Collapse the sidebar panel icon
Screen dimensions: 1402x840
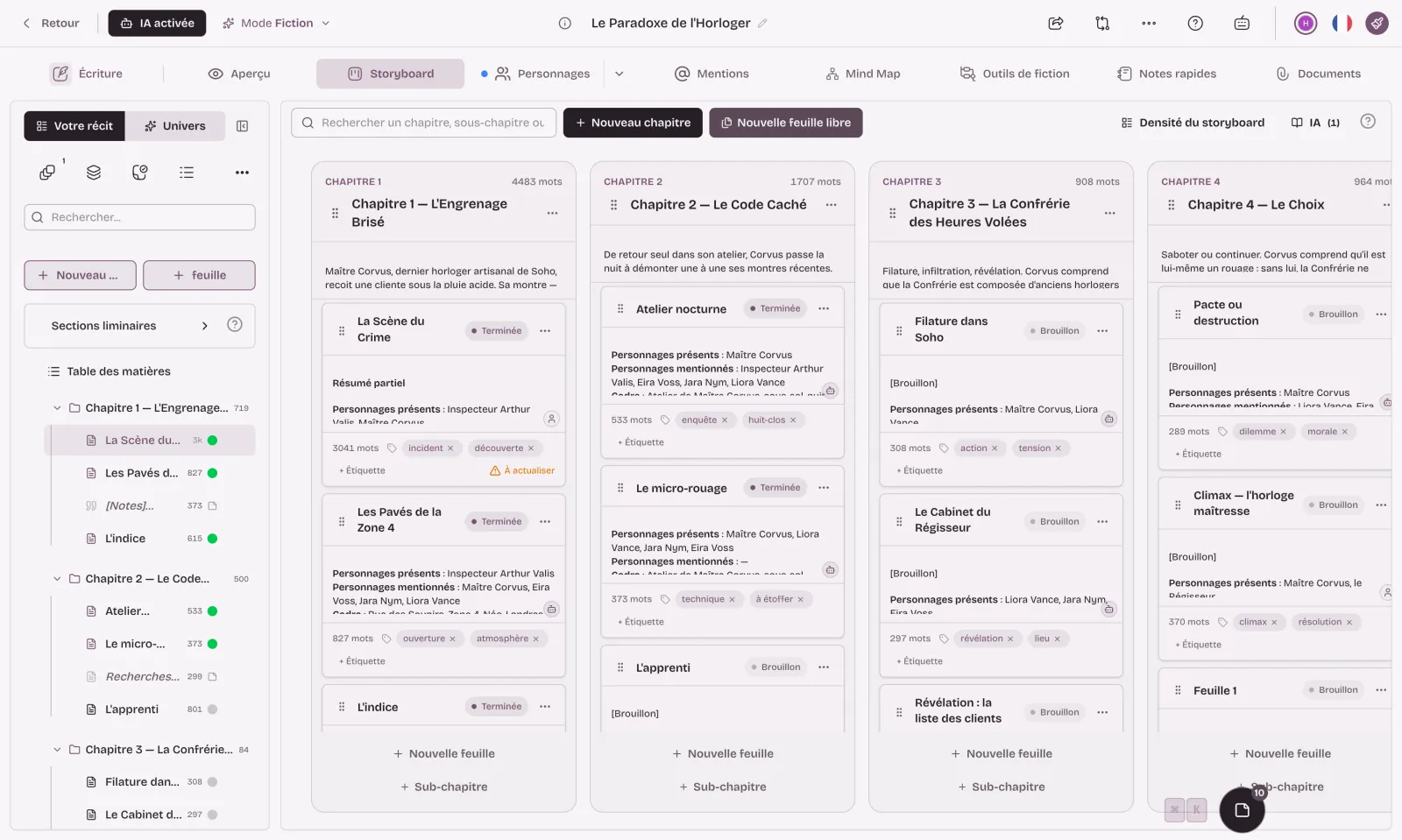[x=243, y=126]
